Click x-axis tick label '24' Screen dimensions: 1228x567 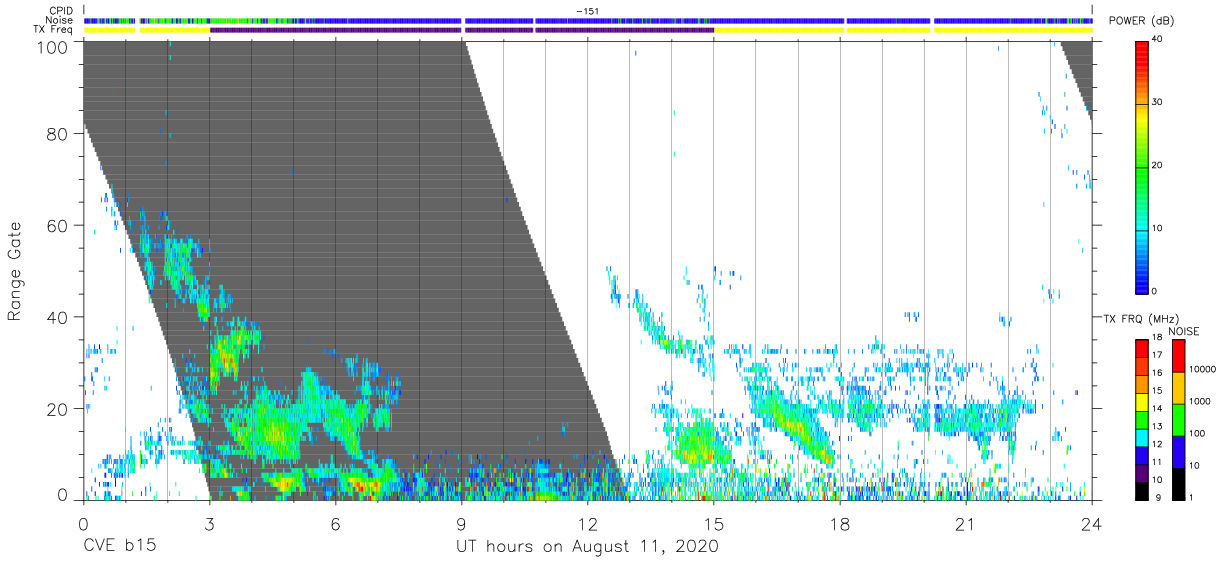[1092, 525]
